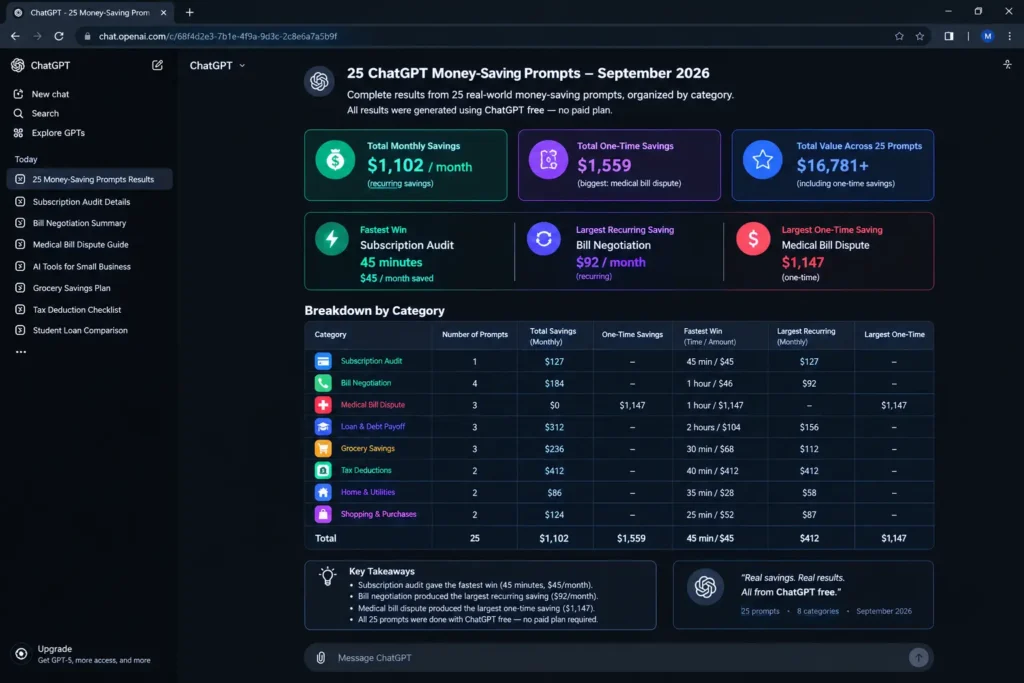Click the blue star Total Value icon

click(x=762, y=159)
